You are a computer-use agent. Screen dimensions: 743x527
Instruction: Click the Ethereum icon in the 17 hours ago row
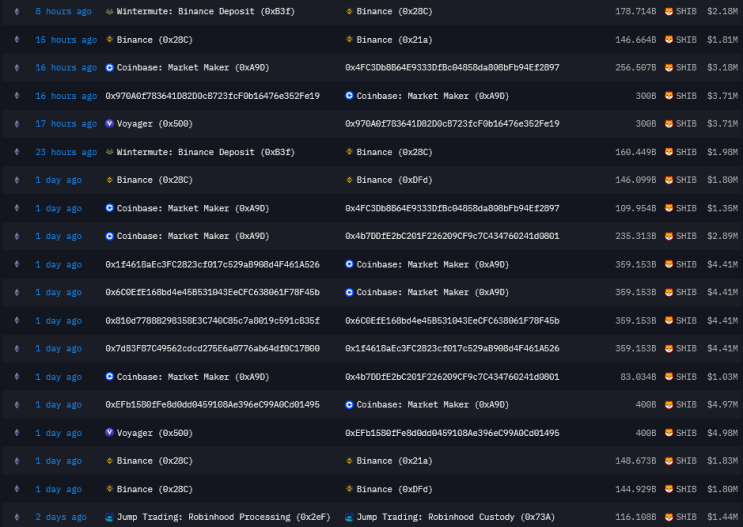point(17,124)
